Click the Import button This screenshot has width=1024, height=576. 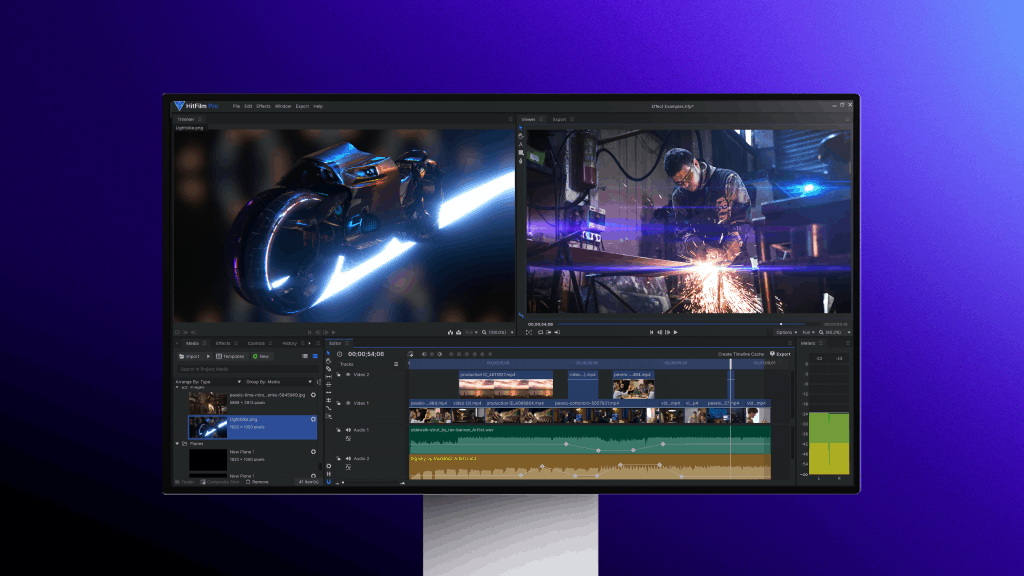tap(190, 357)
